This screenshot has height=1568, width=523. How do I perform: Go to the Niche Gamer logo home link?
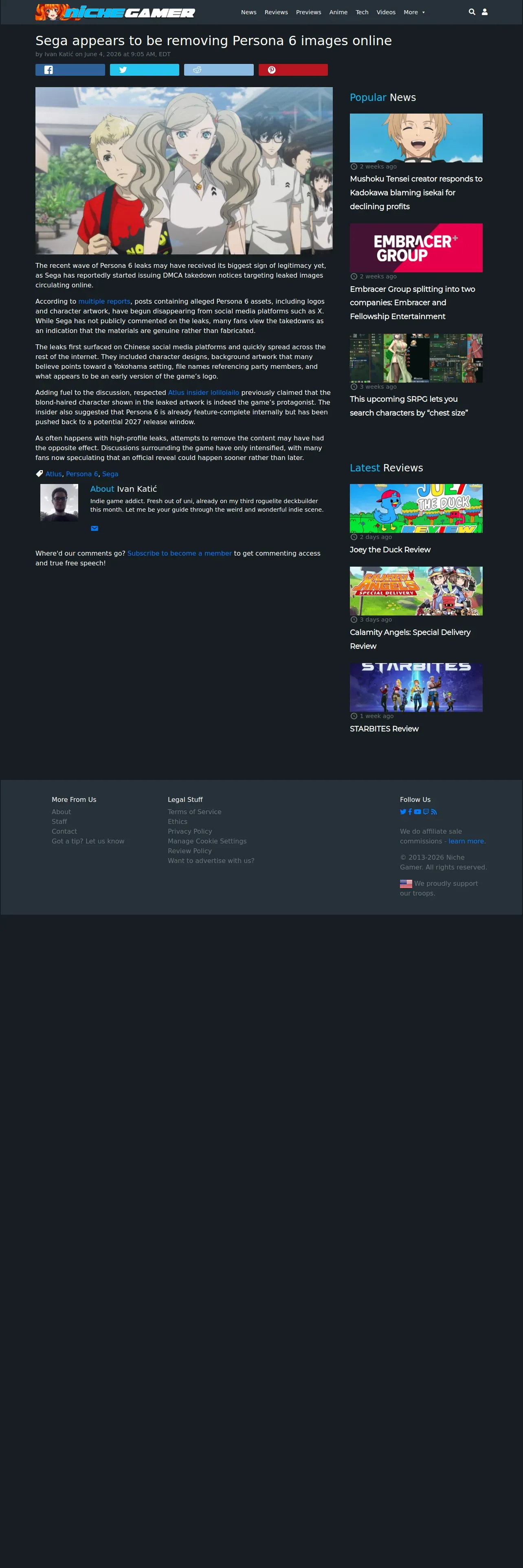(115, 12)
